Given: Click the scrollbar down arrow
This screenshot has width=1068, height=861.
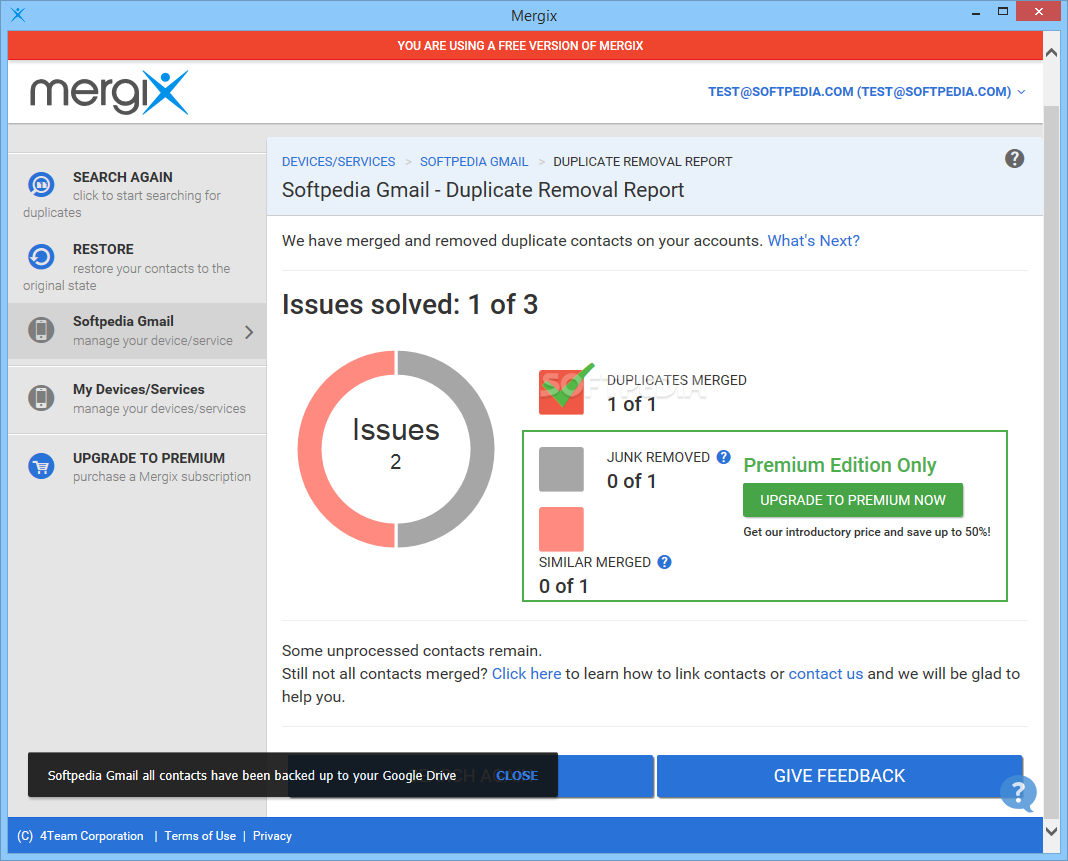Looking at the screenshot, I should [x=1052, y=832].
